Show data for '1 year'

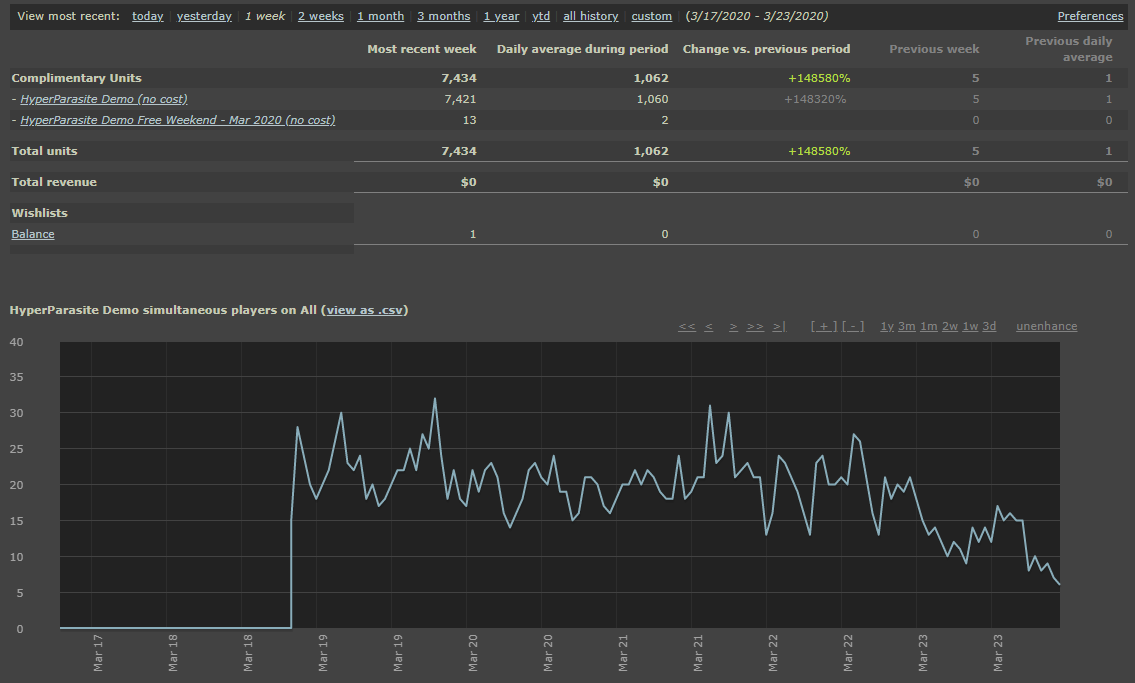[501, 16]
